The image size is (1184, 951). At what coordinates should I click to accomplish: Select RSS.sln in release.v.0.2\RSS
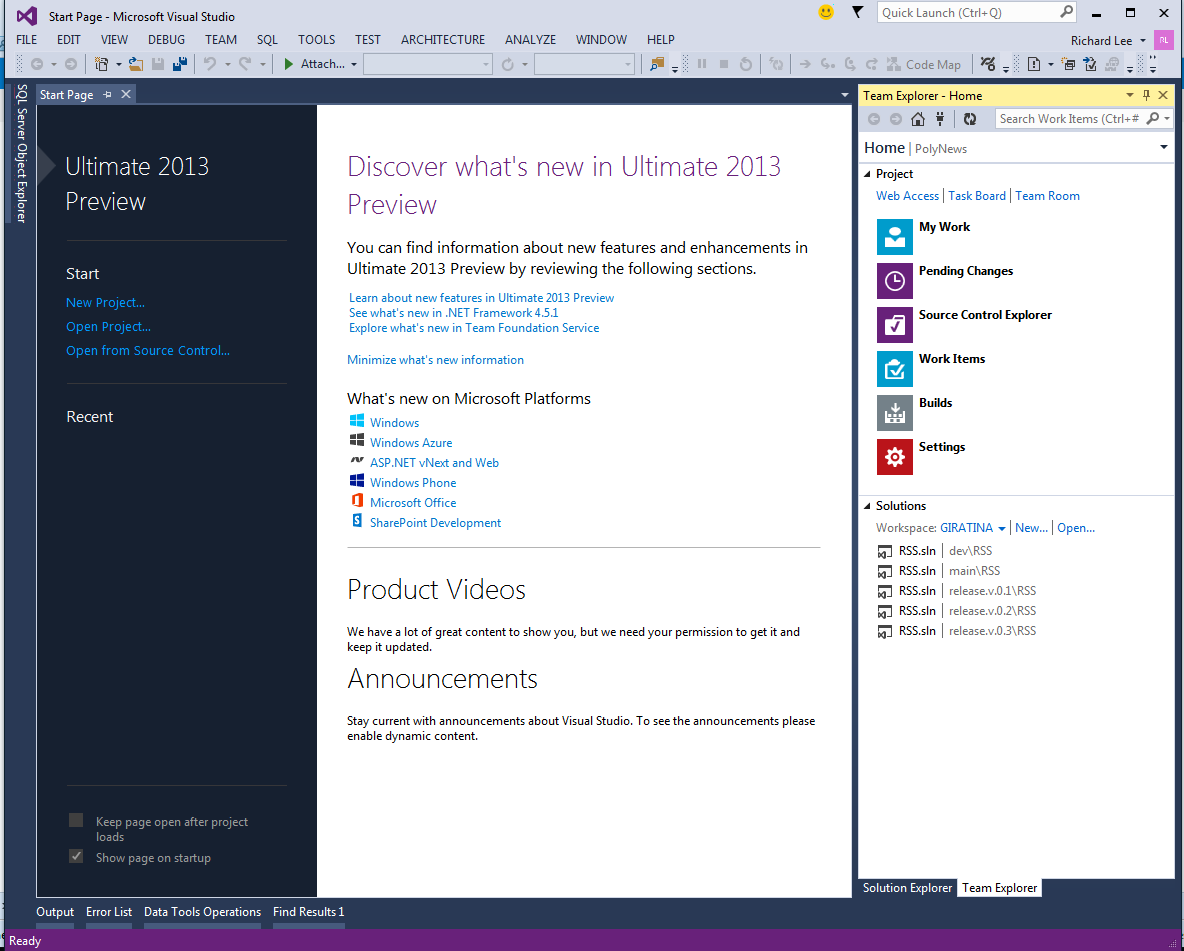click(956, 610)
